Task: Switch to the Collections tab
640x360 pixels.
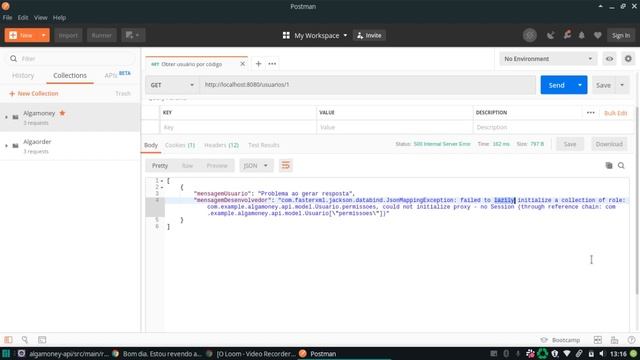Action: tap(70, 76)
